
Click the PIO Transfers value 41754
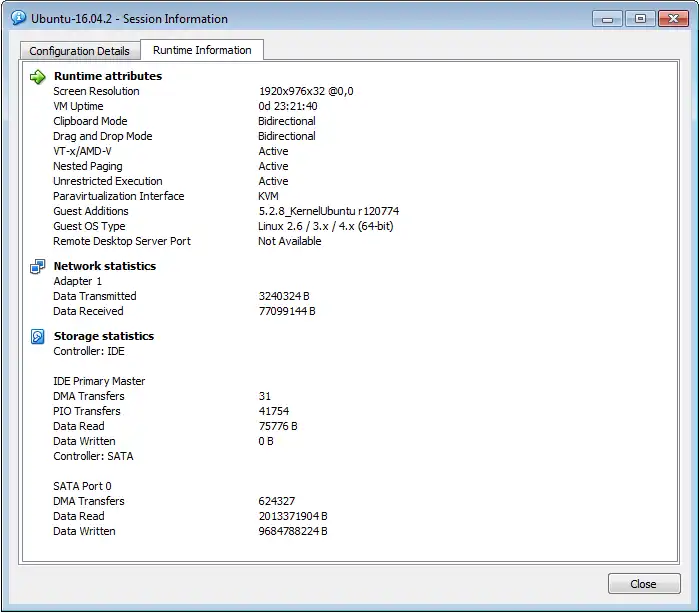274,411
